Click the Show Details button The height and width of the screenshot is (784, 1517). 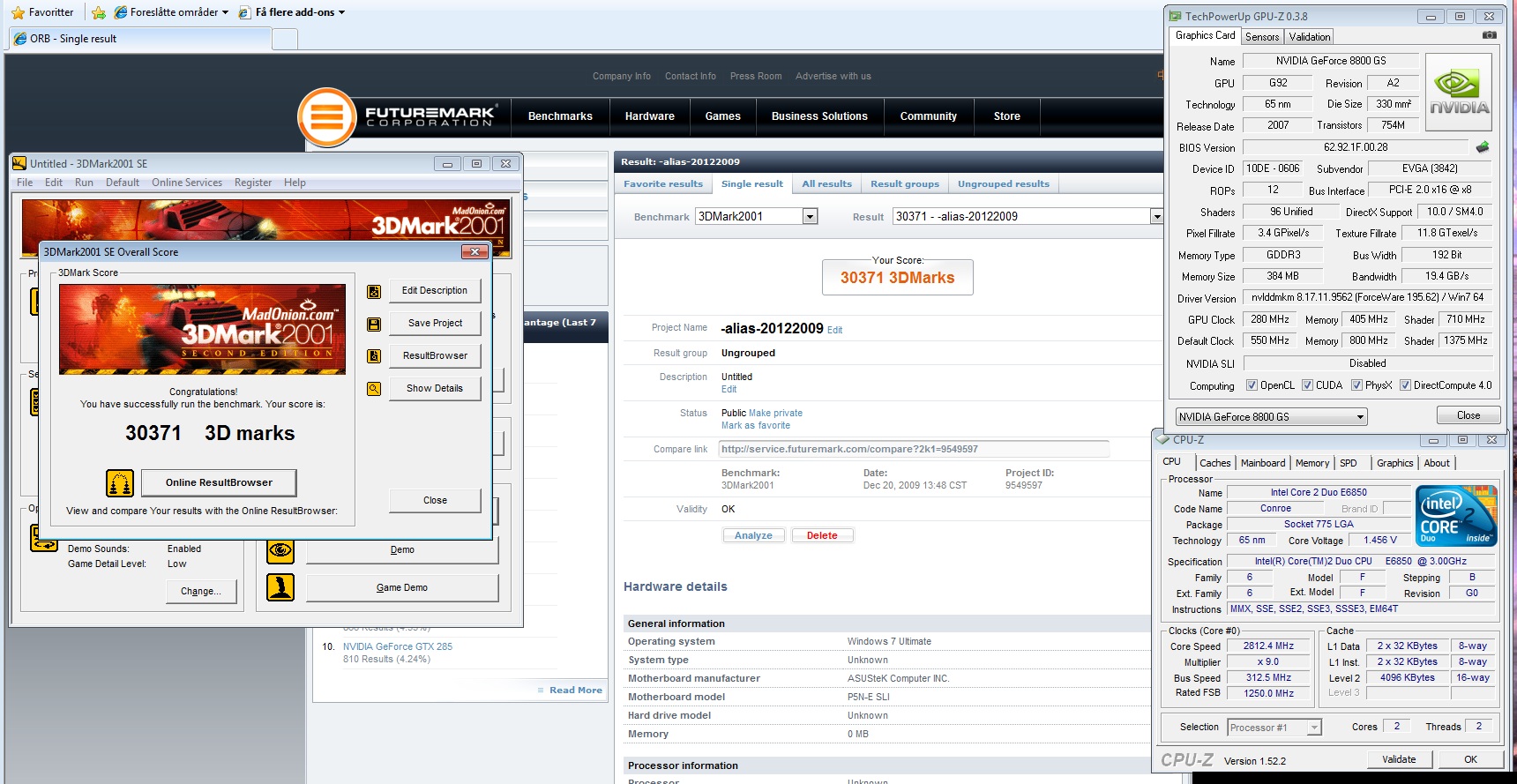pyautogui.click(x=435, y=389)
